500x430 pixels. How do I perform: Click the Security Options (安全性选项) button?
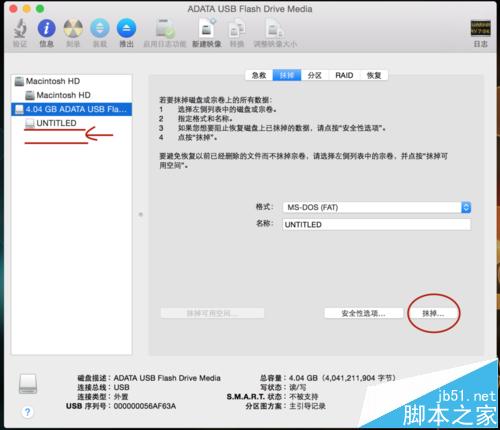click(363, 313)
